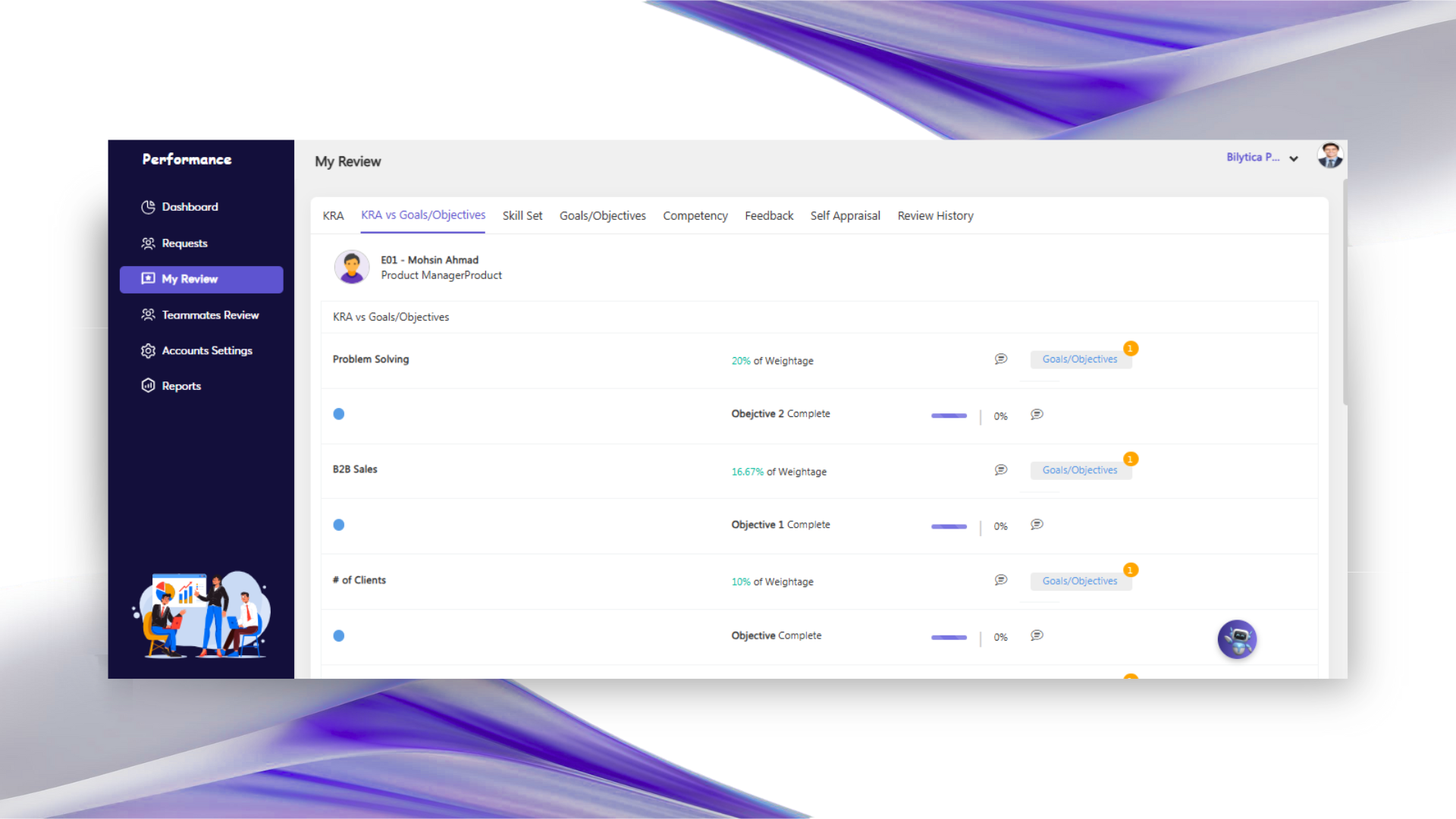The image size is (1456, 819).
Task: Select the blue dot beside Obejctive 2
Action: pyautogui.click(x=339, y=414)
